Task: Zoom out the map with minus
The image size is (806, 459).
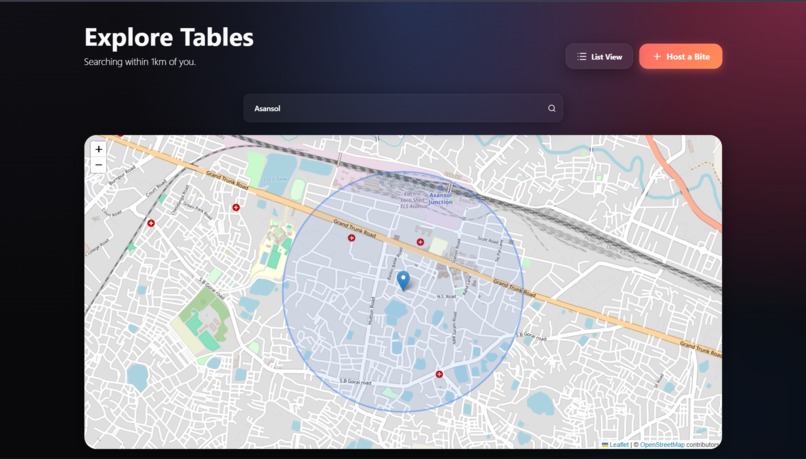Action: [99, 165]
